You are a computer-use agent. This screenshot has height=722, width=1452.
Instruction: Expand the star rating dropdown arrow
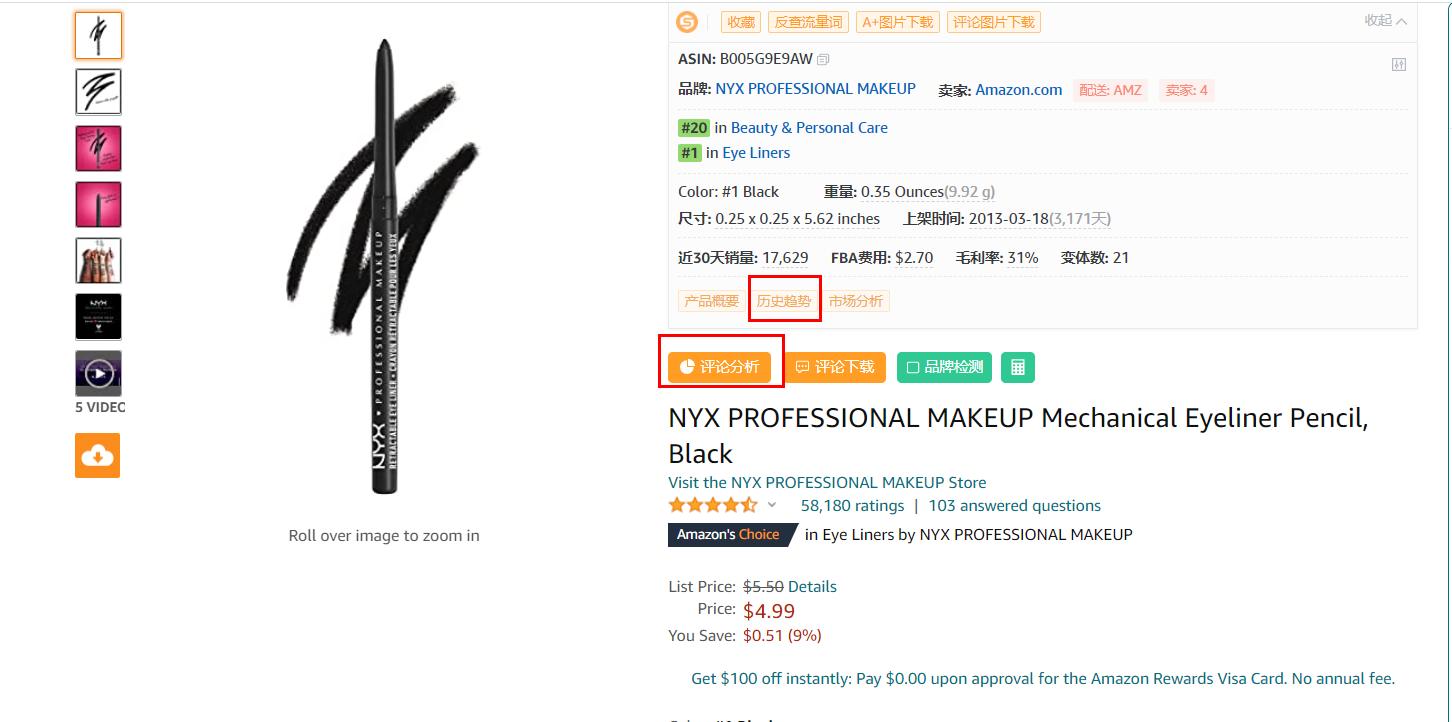click(x=772, y=505)
